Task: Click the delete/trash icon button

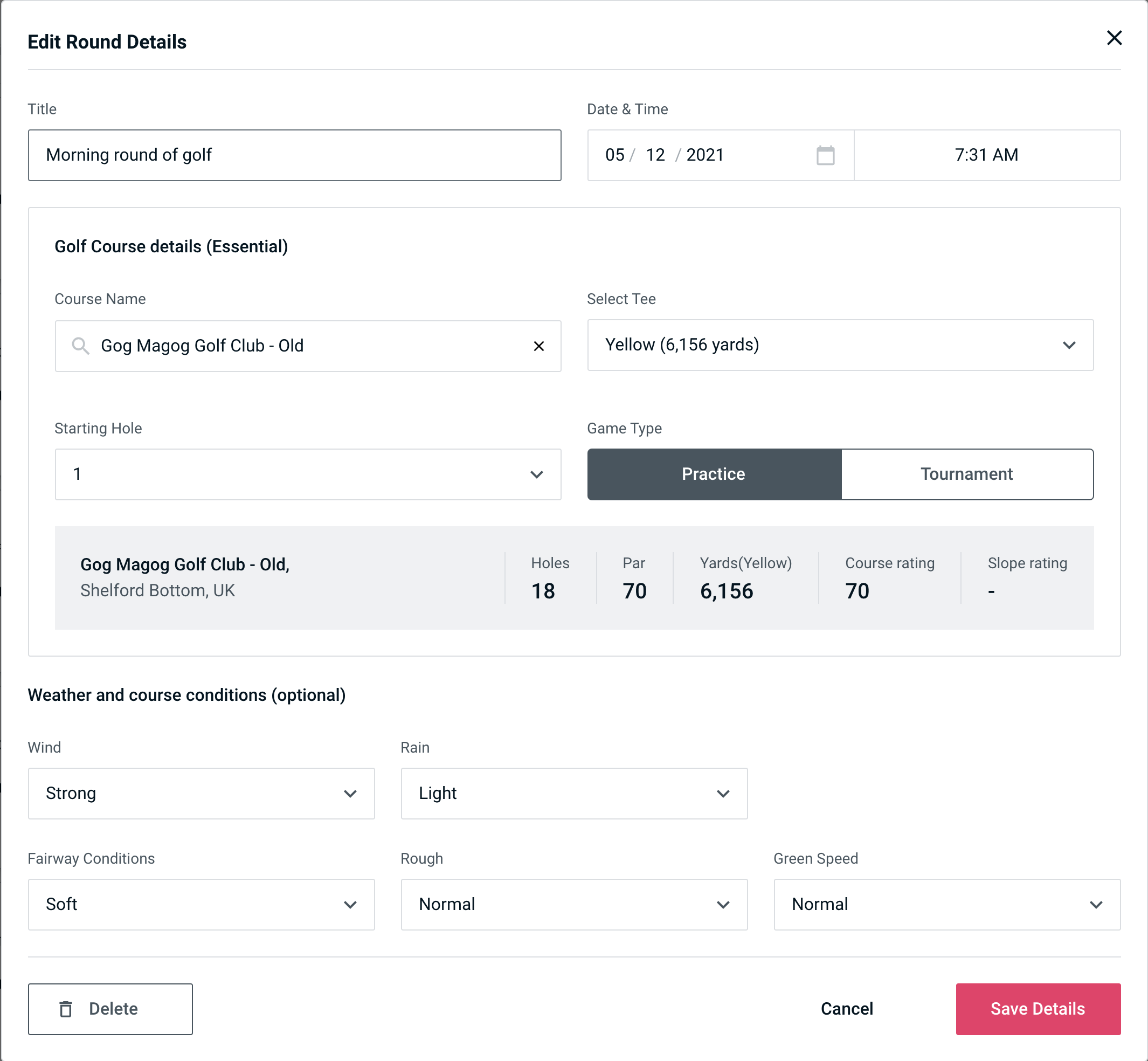Action: (68, 1009)
